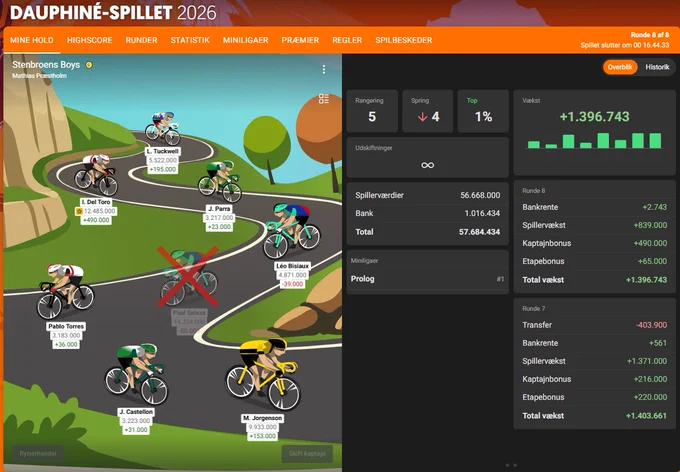This screenshot has width=680, height=472.
Task: Click the Bank 1.016.434 amount
Action: pos(482,213)
